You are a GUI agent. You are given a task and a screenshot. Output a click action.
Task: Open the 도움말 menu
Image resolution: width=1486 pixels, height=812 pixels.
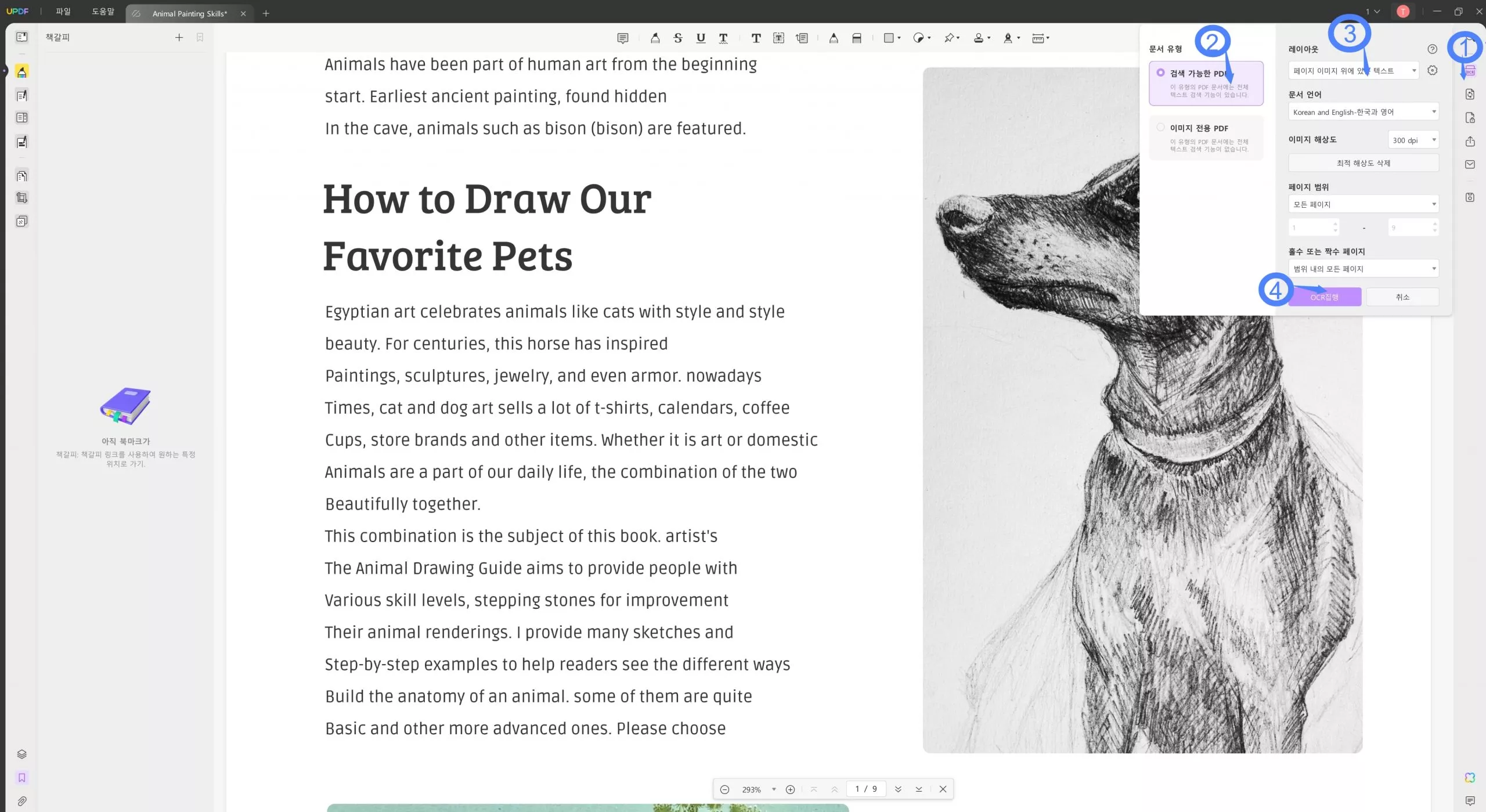click(x=103, y=12)
